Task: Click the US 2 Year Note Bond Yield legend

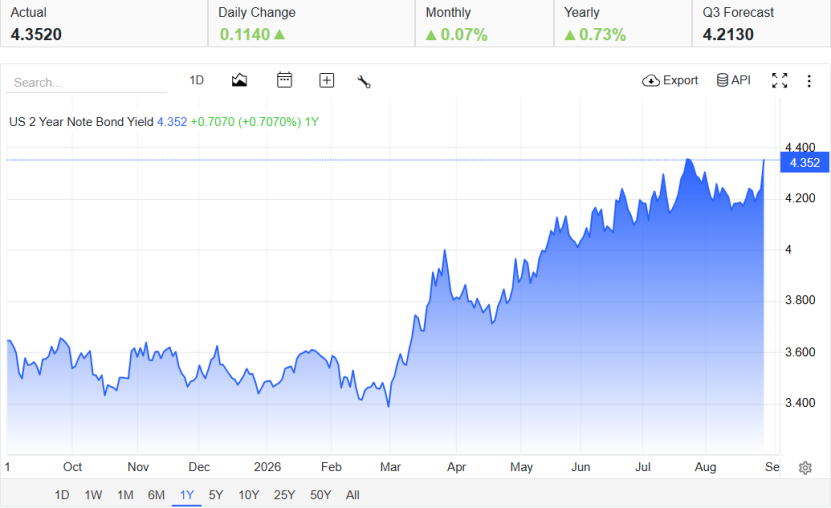Action: tap(81, 122)
